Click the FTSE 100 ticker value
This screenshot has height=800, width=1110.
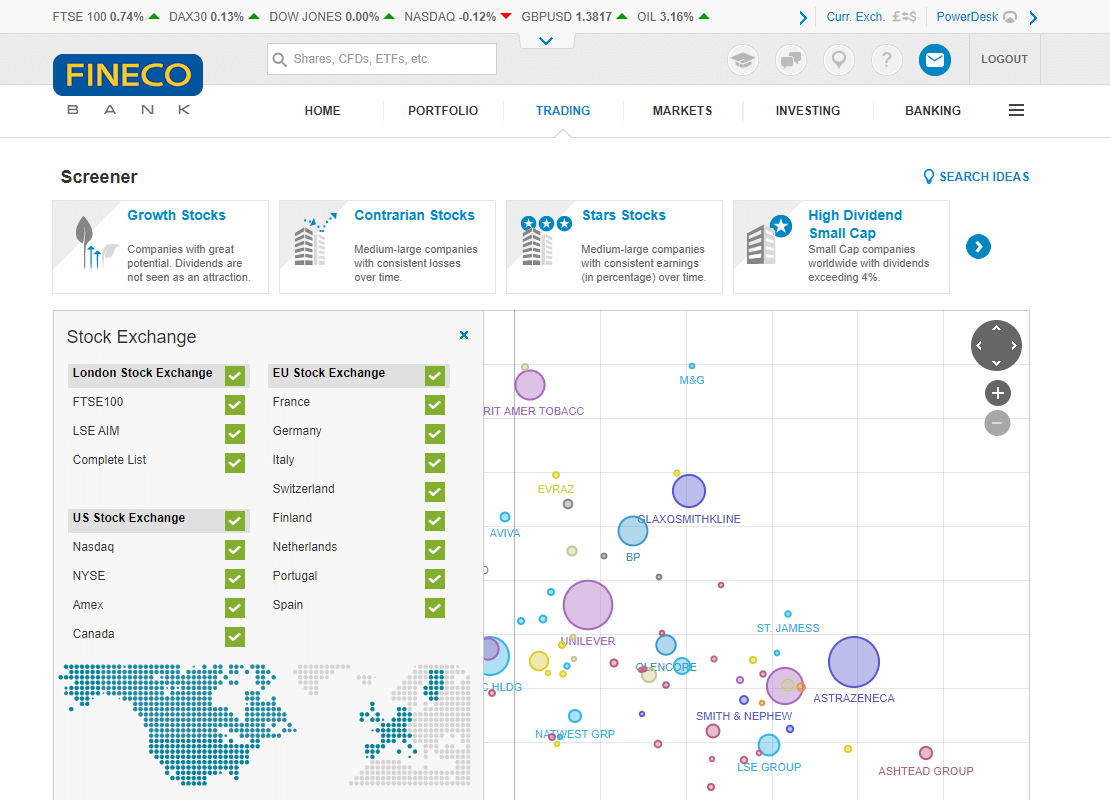tap(127, 17)
